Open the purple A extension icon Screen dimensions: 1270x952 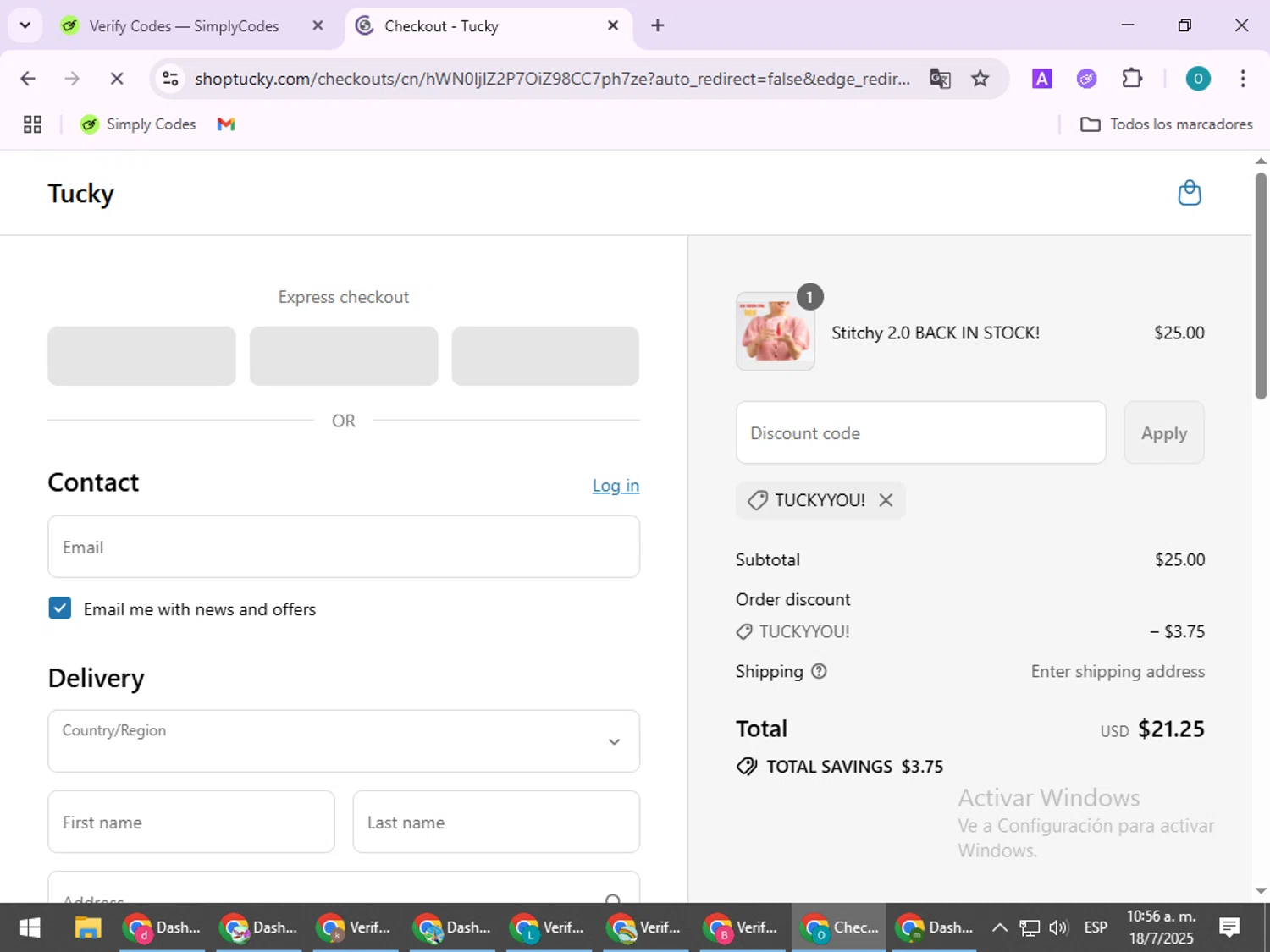(1042, 79)
